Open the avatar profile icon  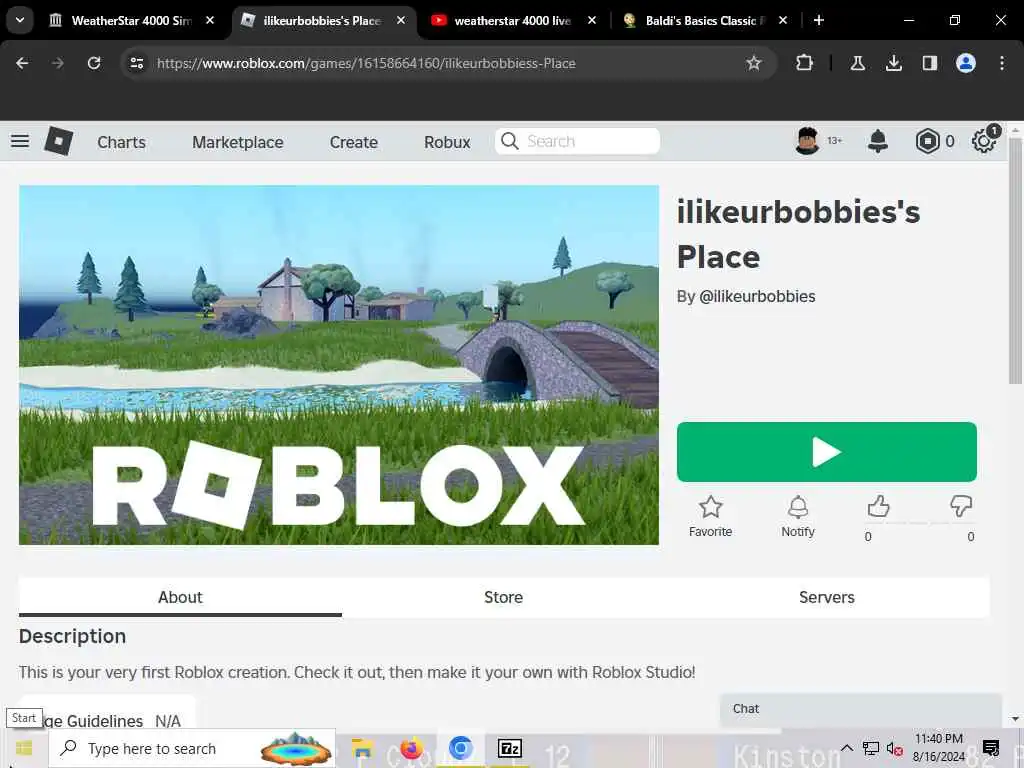(808, 140)
